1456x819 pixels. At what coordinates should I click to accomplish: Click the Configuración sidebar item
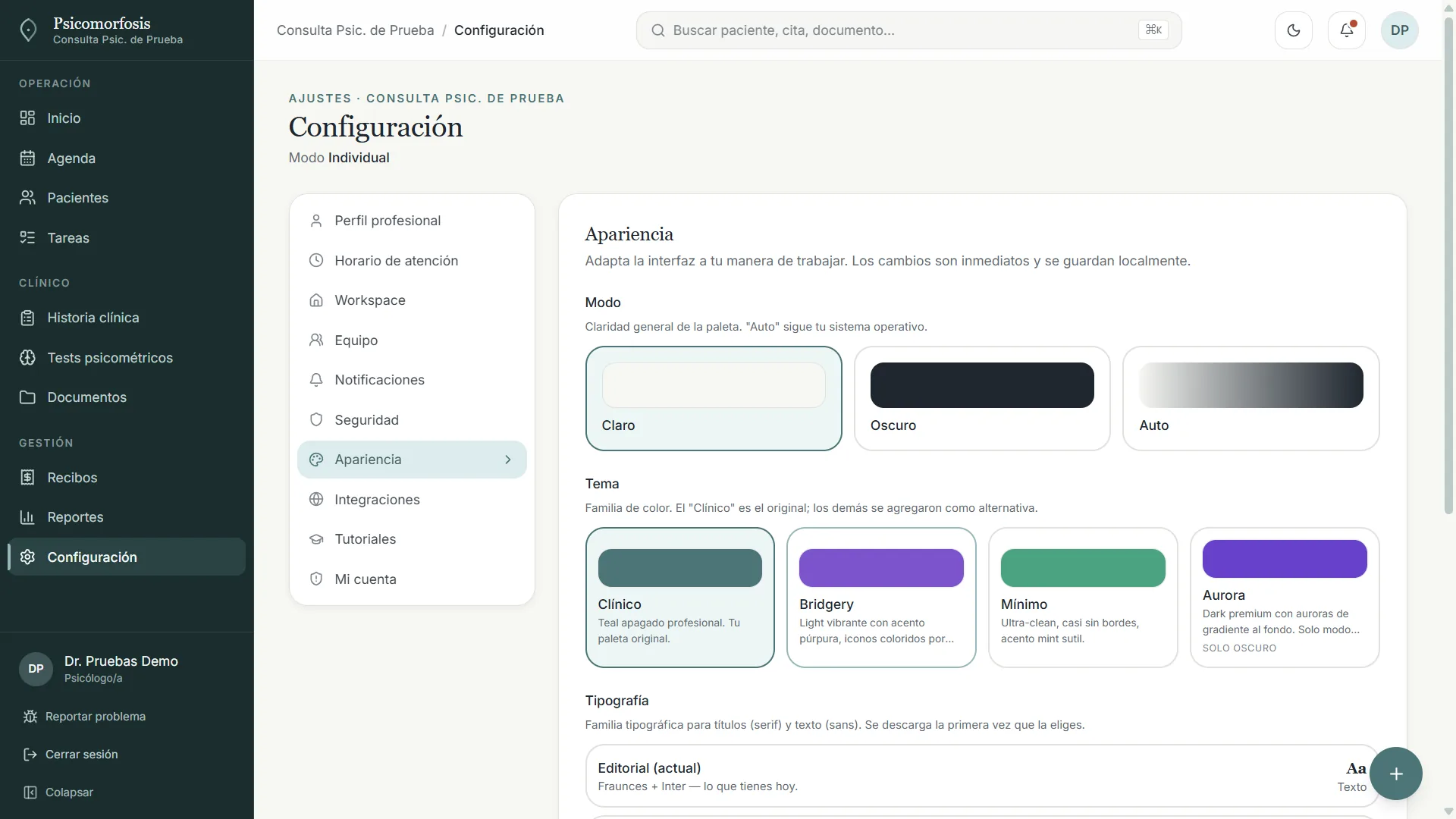point(127,557)
